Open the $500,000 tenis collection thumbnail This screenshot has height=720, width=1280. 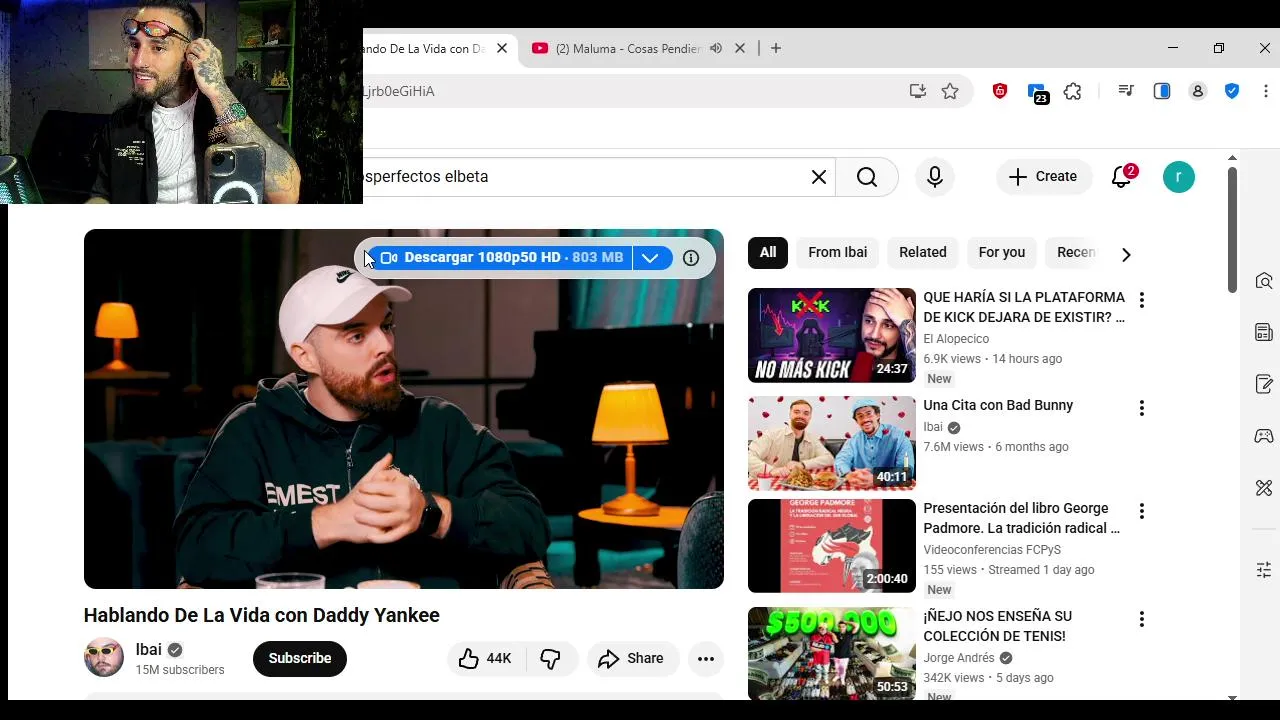[x=832, y=653]
